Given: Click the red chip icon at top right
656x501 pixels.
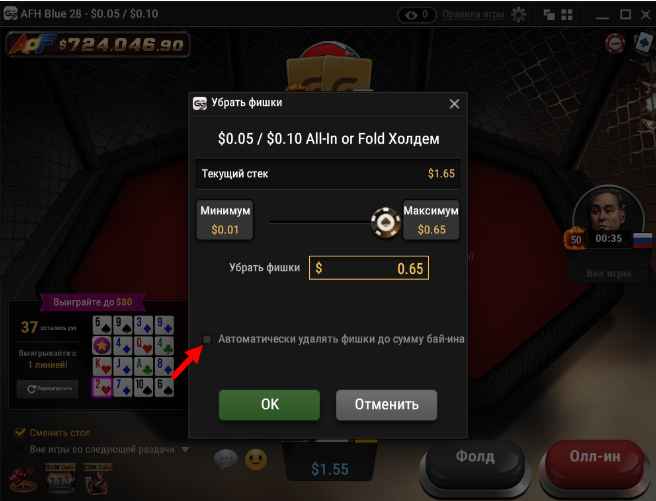Looking at the screenshot, I should [x=615, y=43].
